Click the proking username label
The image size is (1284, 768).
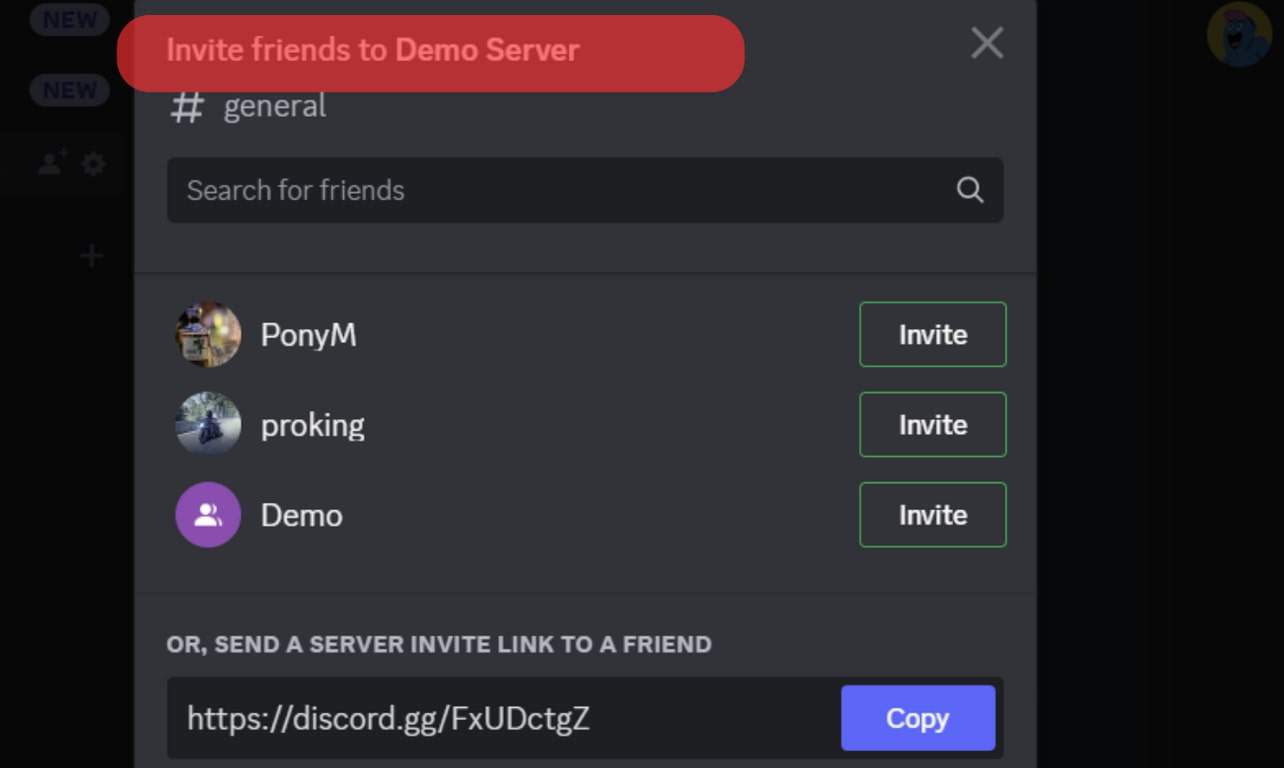click(312, 425)
